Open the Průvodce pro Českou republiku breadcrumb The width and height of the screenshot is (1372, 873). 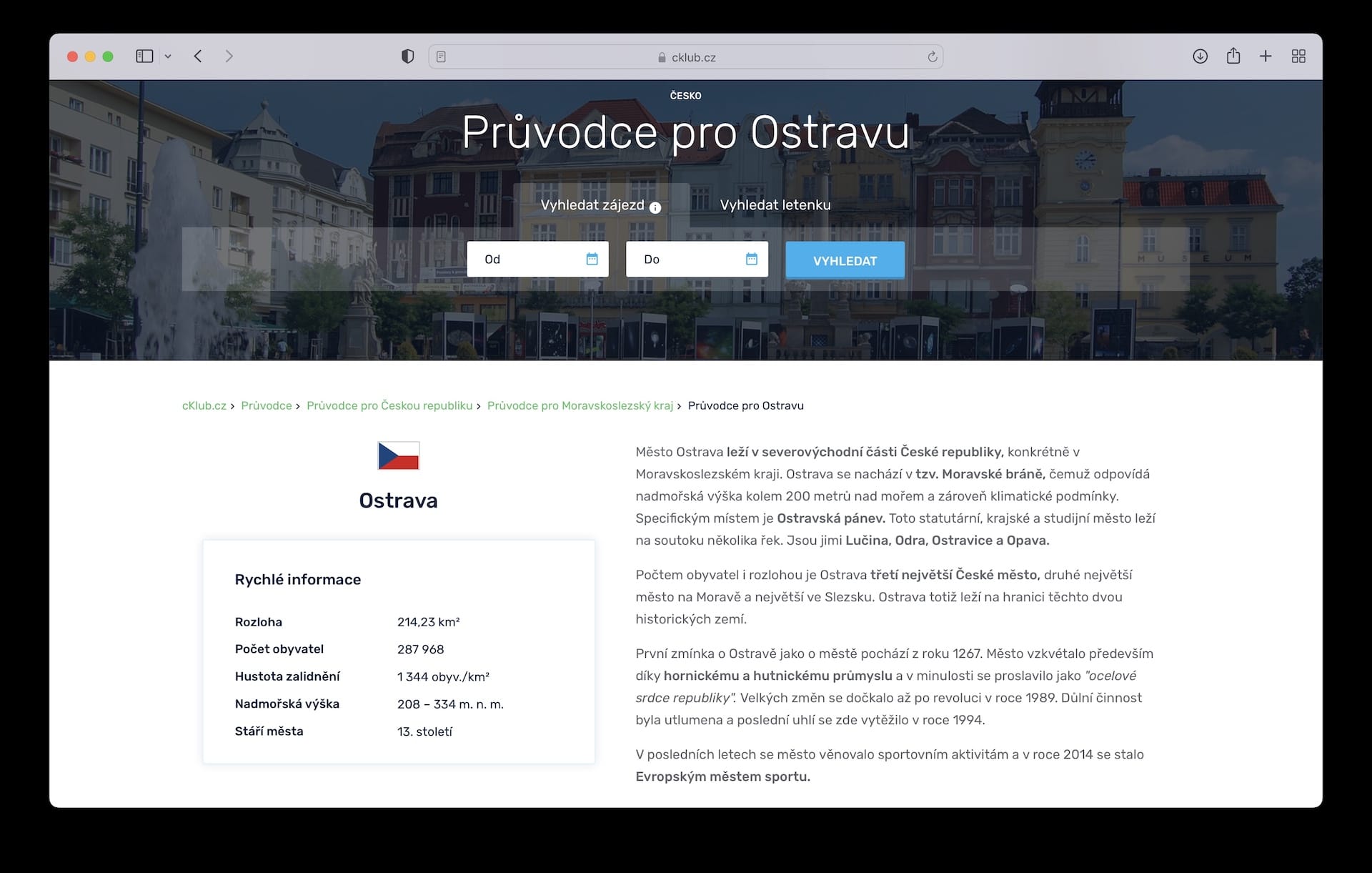[x=389, y=405]
